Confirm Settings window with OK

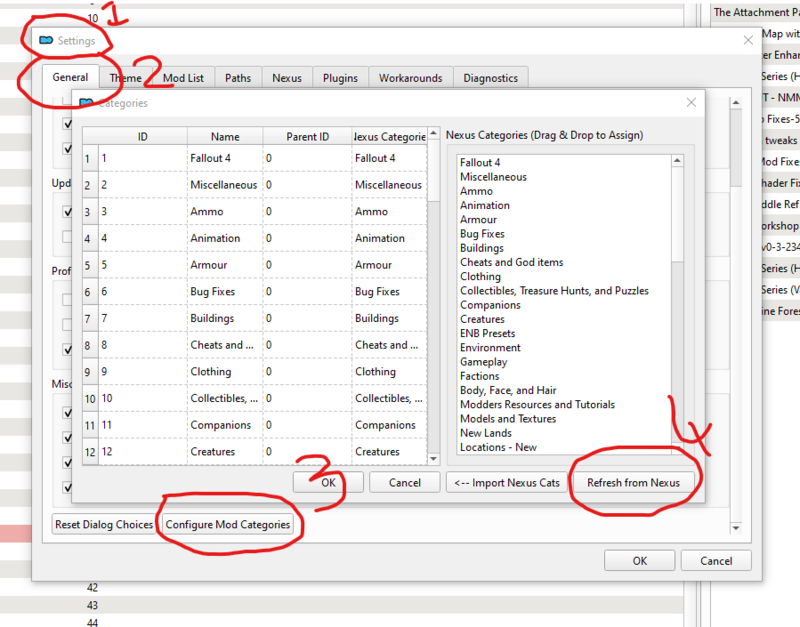640,561
